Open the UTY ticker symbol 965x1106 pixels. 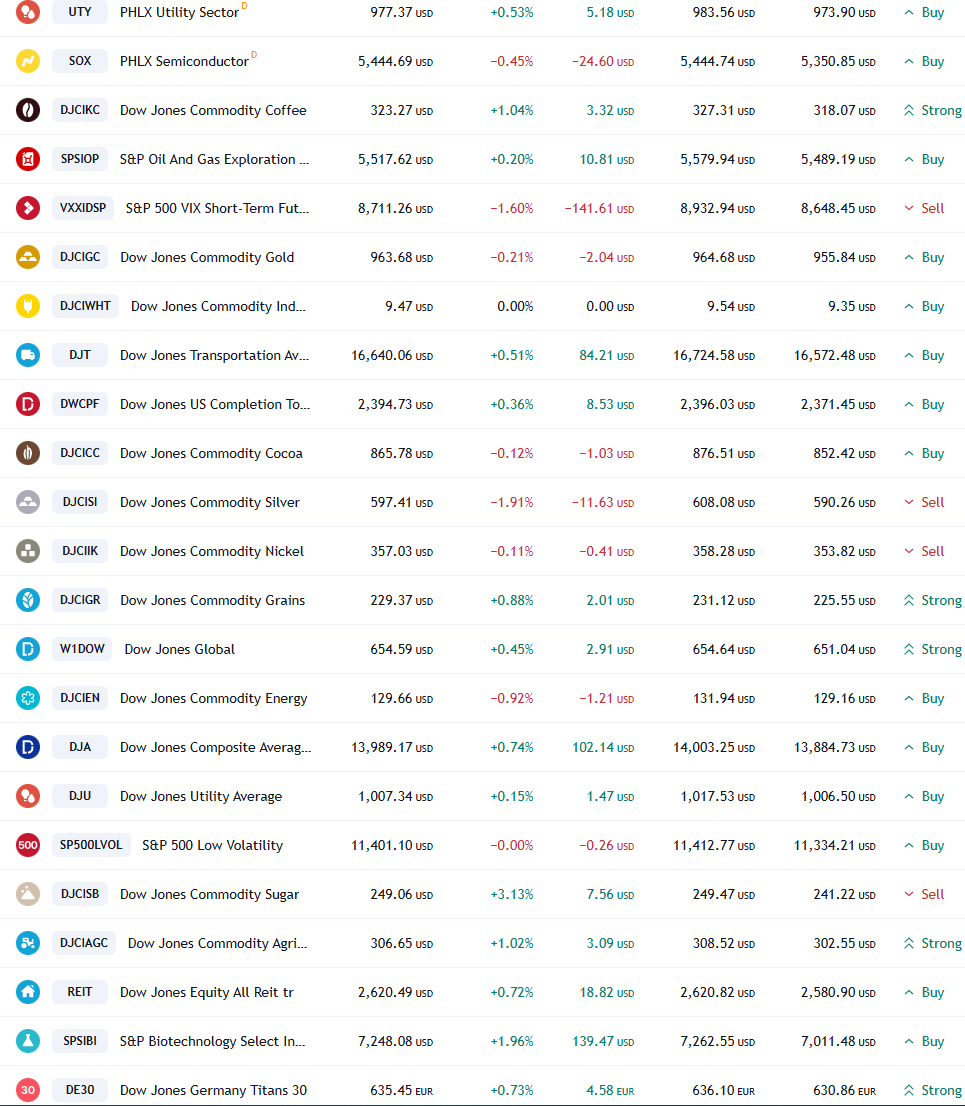click(x=80, y=12)
